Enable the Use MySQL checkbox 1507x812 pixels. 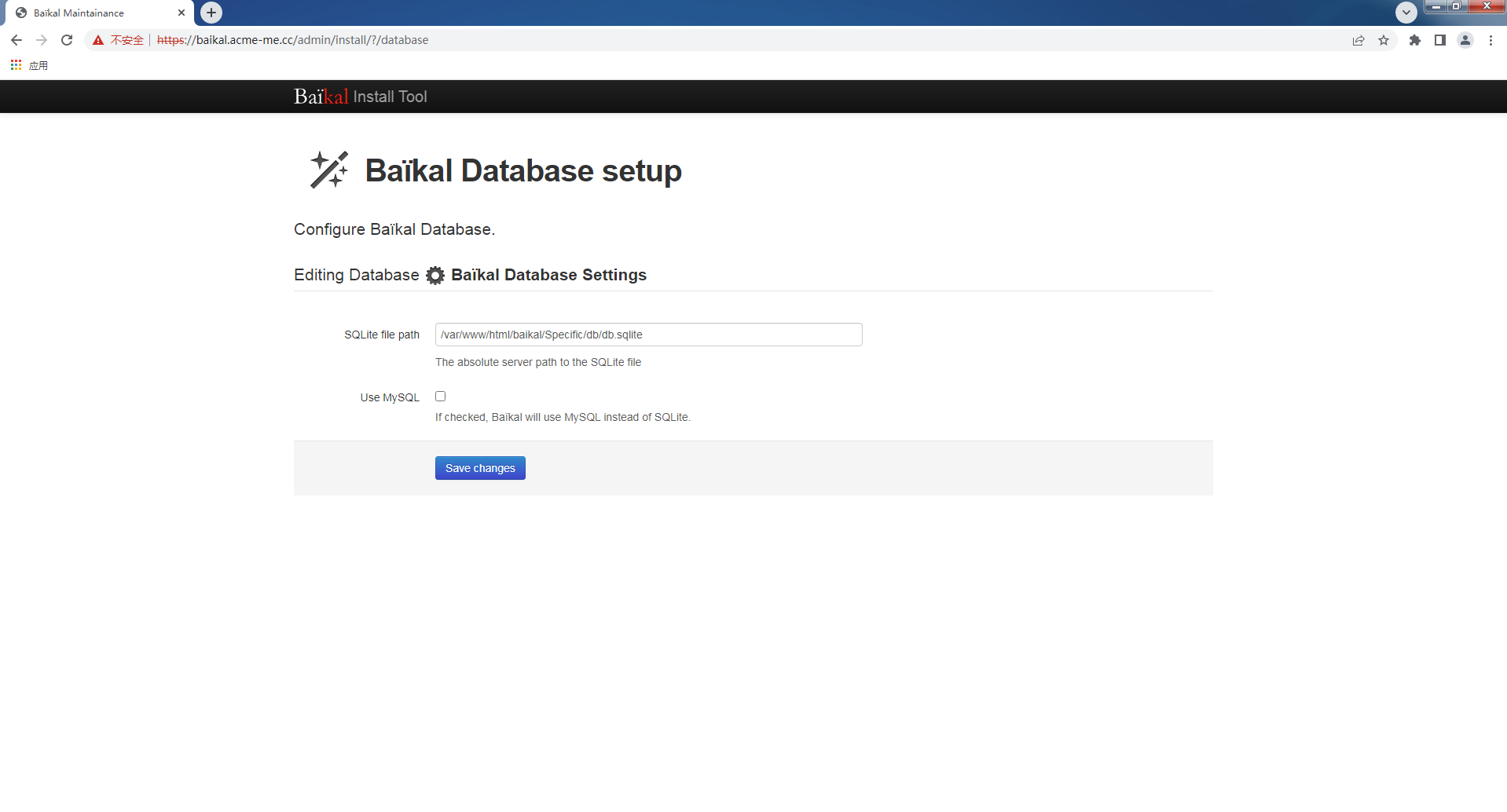[x=441, y=397]
